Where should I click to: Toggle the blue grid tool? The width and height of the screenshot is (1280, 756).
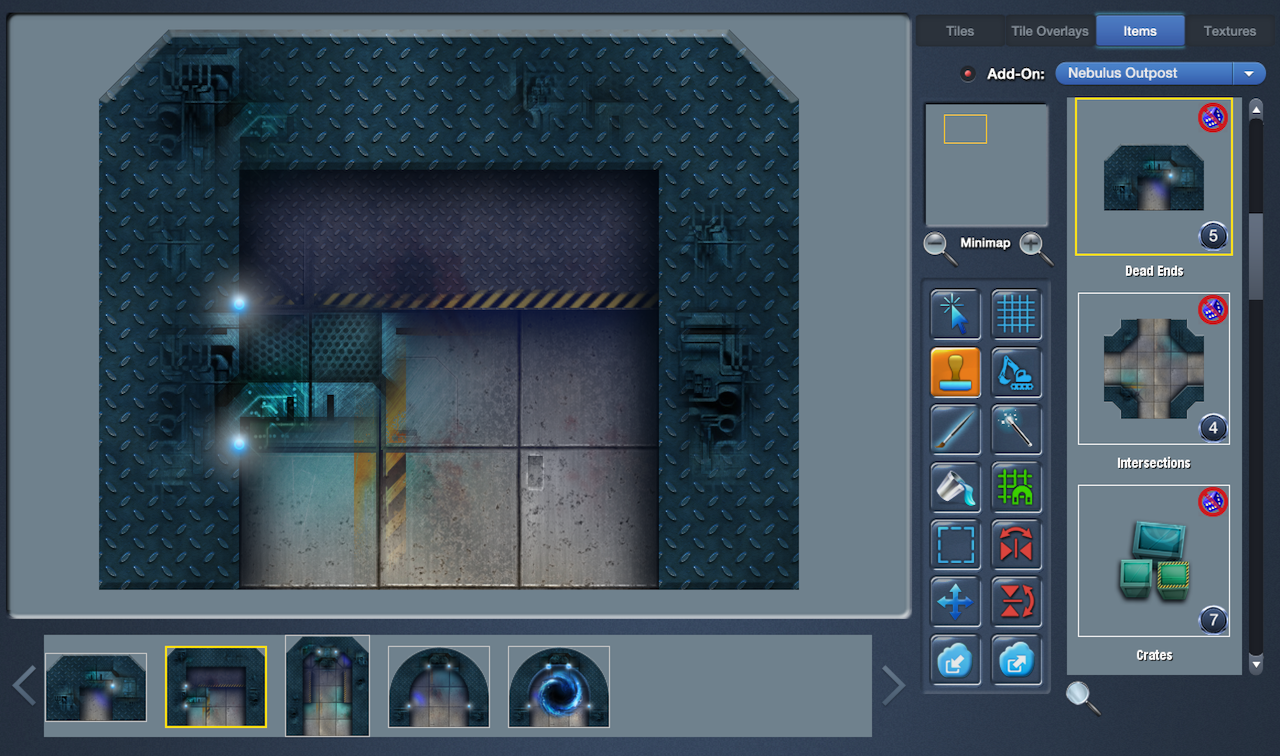coord(1016,315)
